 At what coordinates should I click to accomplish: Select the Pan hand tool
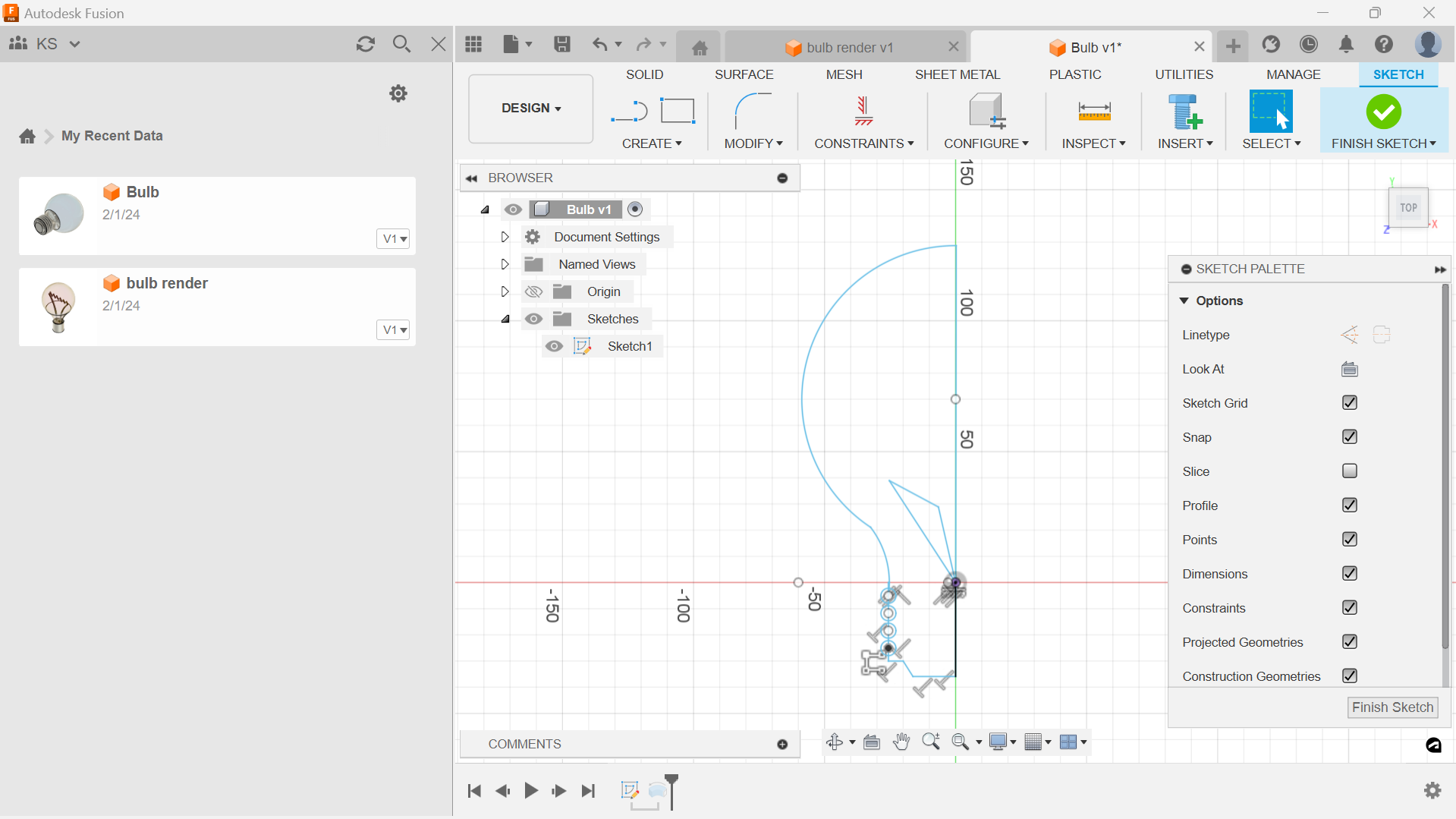[x=901, y=742]
